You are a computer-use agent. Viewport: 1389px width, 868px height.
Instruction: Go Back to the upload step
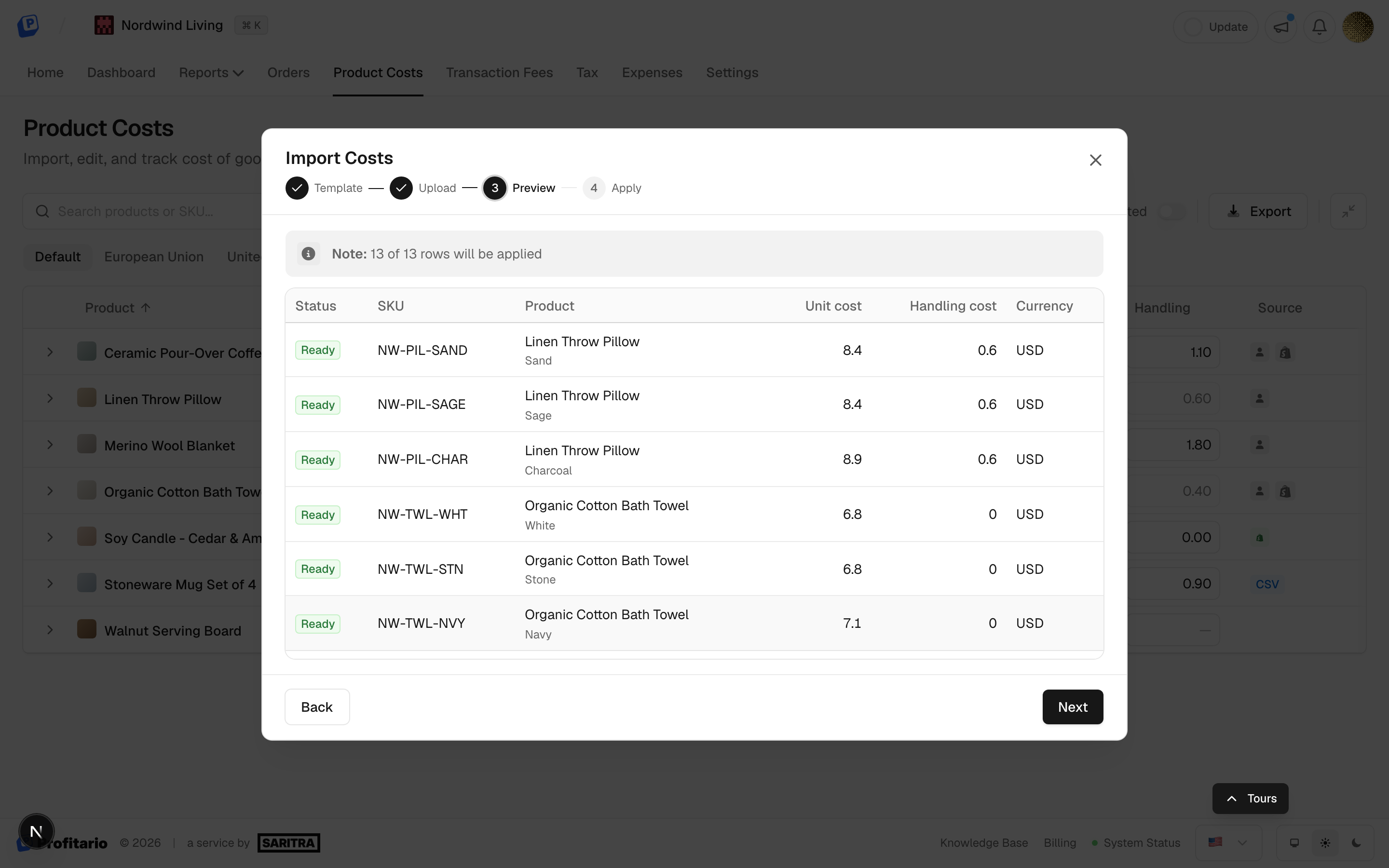click(317, 706)
